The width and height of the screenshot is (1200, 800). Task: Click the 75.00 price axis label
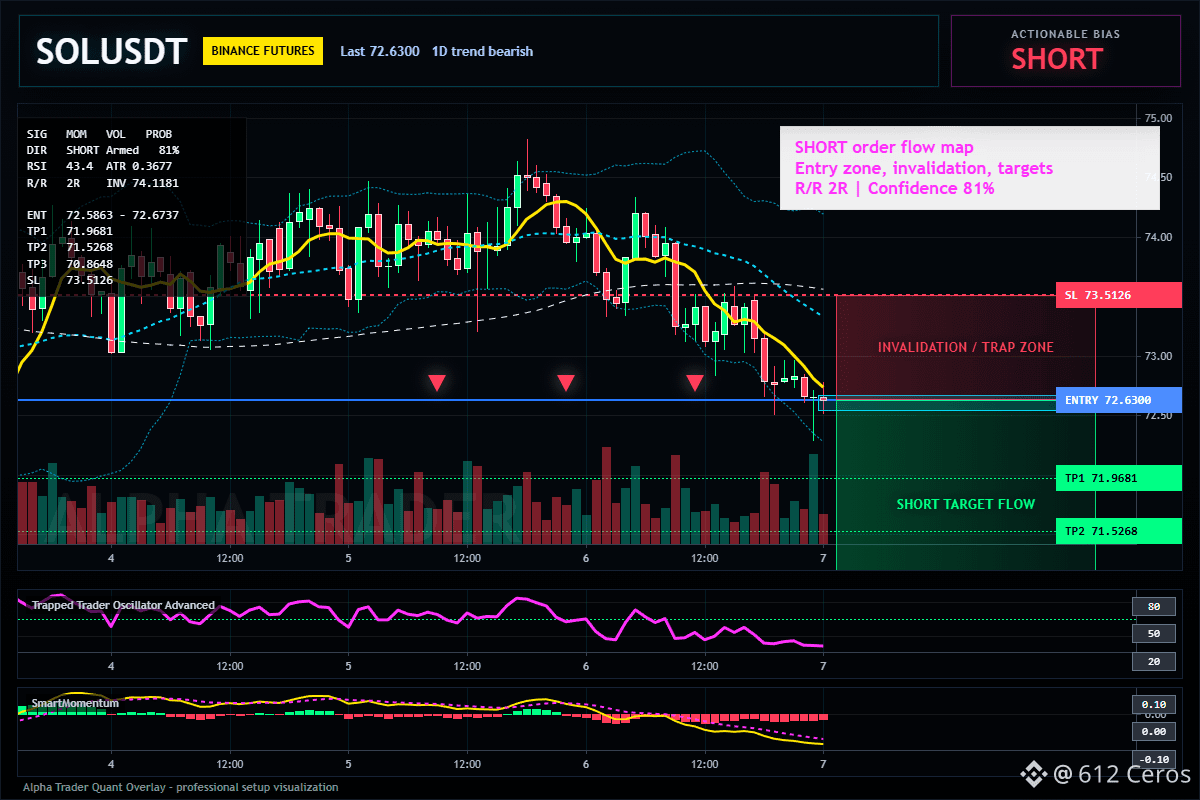(x=1158, y=118)
